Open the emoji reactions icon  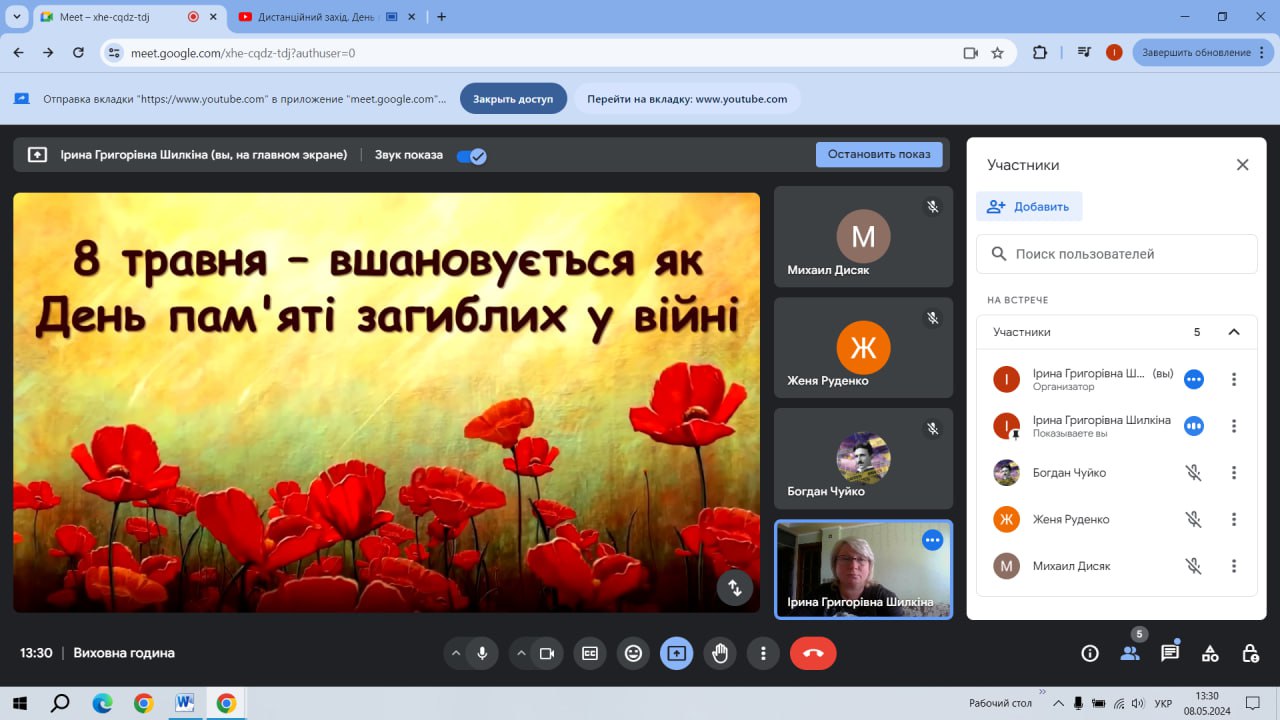pos(633,653)
